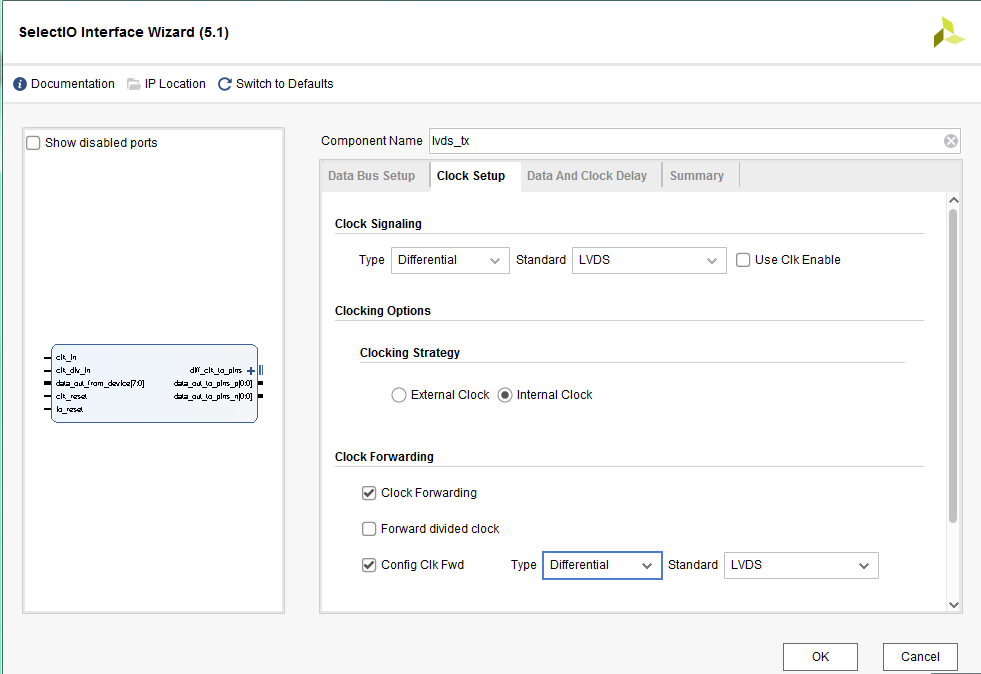Switch to the Data And Clock Delay tab
The height and width of the screenshot is (674, 981).
[x=587, y=176]
